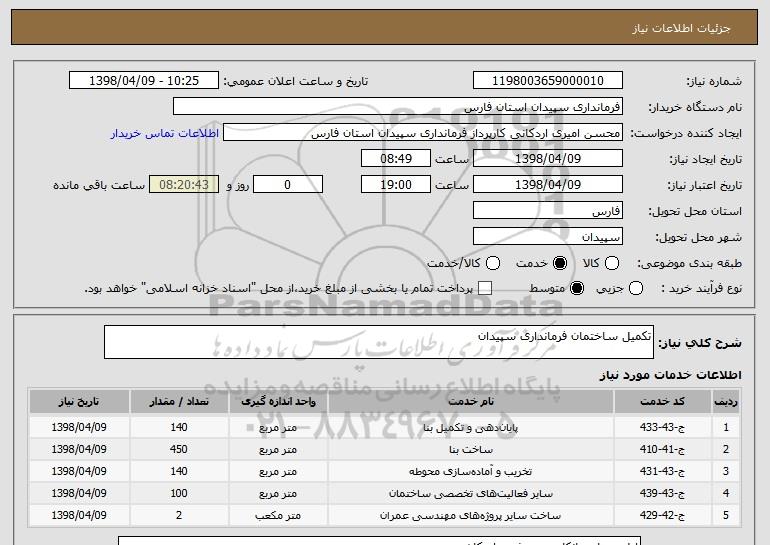Toggle the اسناد خزانه اسلامی payment checkbox
This screenshot has height=545, width=770.
485,288
